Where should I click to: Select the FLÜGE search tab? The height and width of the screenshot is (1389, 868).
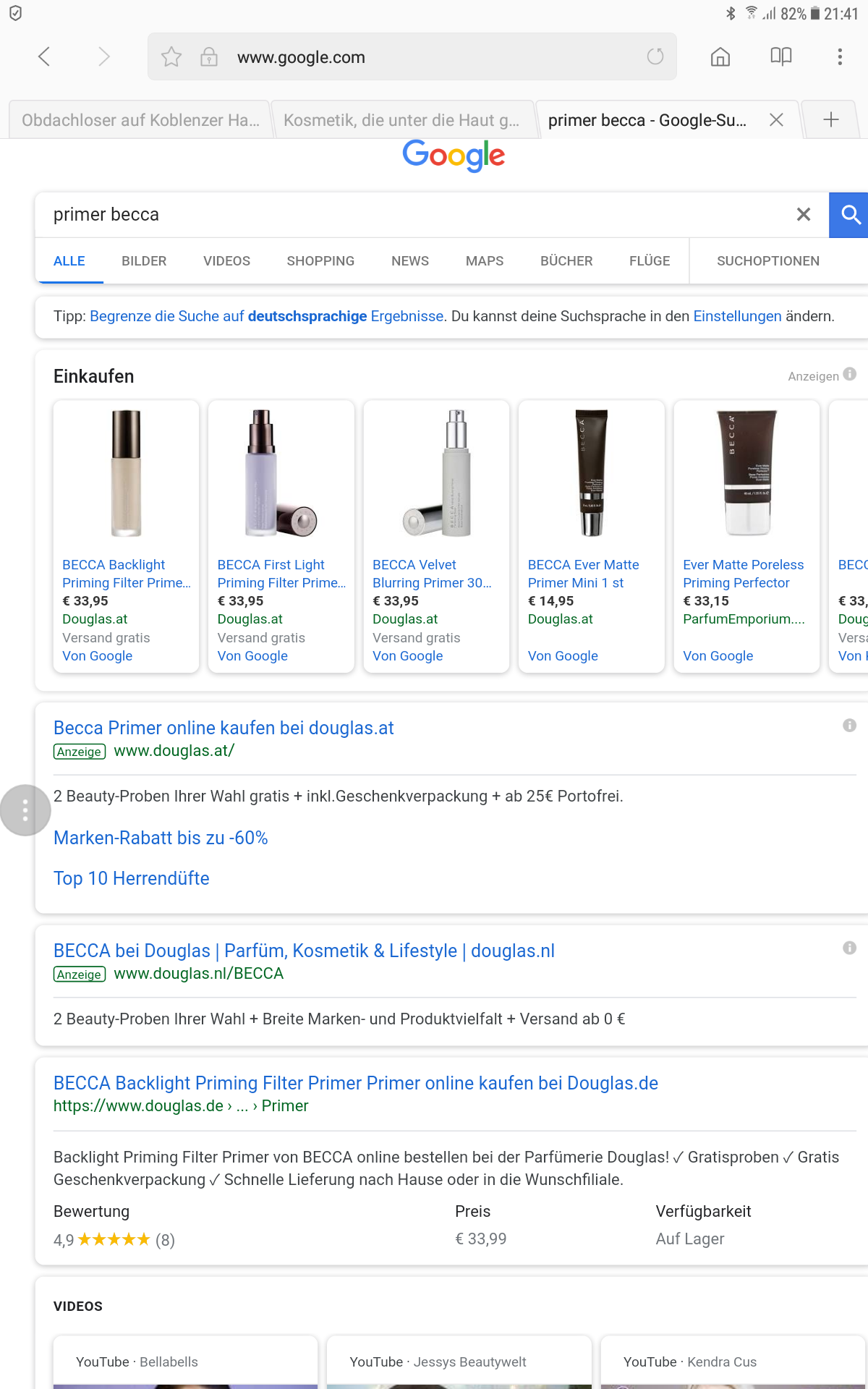(650, 261)
